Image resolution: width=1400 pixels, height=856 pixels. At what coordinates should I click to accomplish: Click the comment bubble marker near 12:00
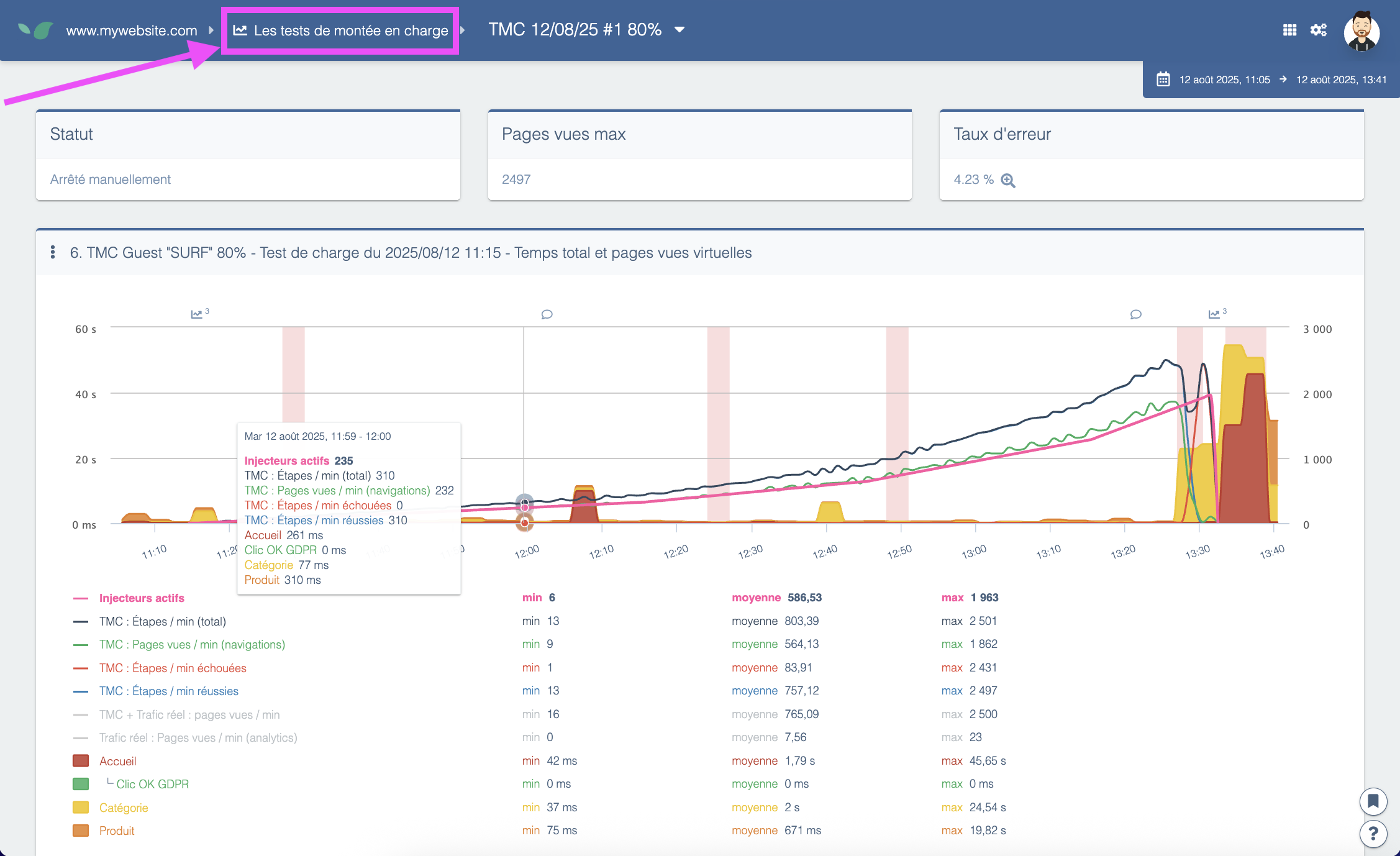coord(547,314)
